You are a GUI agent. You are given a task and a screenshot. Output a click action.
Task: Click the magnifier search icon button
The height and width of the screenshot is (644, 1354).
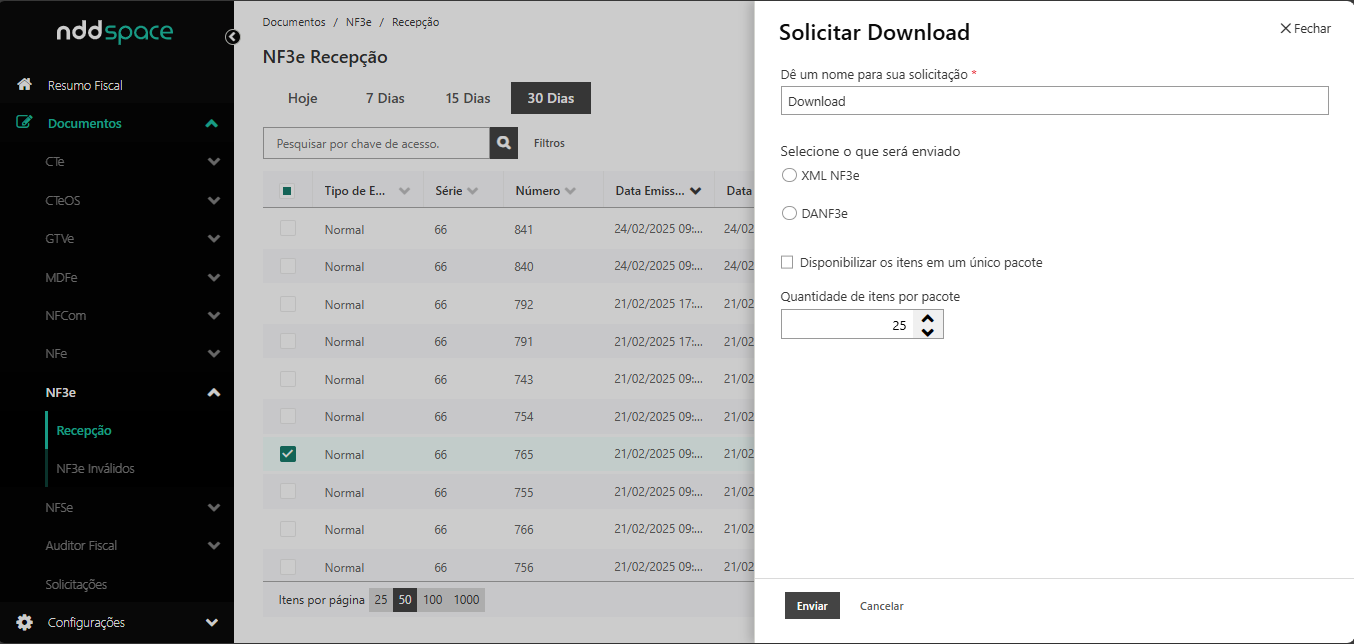(x=504, y=143)
